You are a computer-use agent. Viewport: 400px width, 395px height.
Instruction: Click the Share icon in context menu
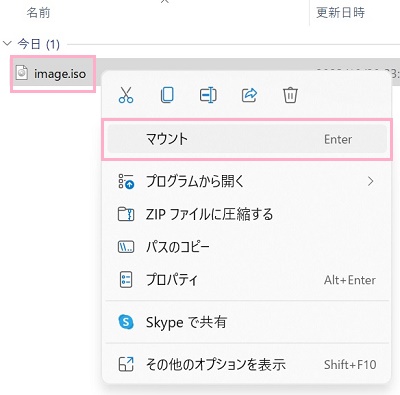point(249,95)
